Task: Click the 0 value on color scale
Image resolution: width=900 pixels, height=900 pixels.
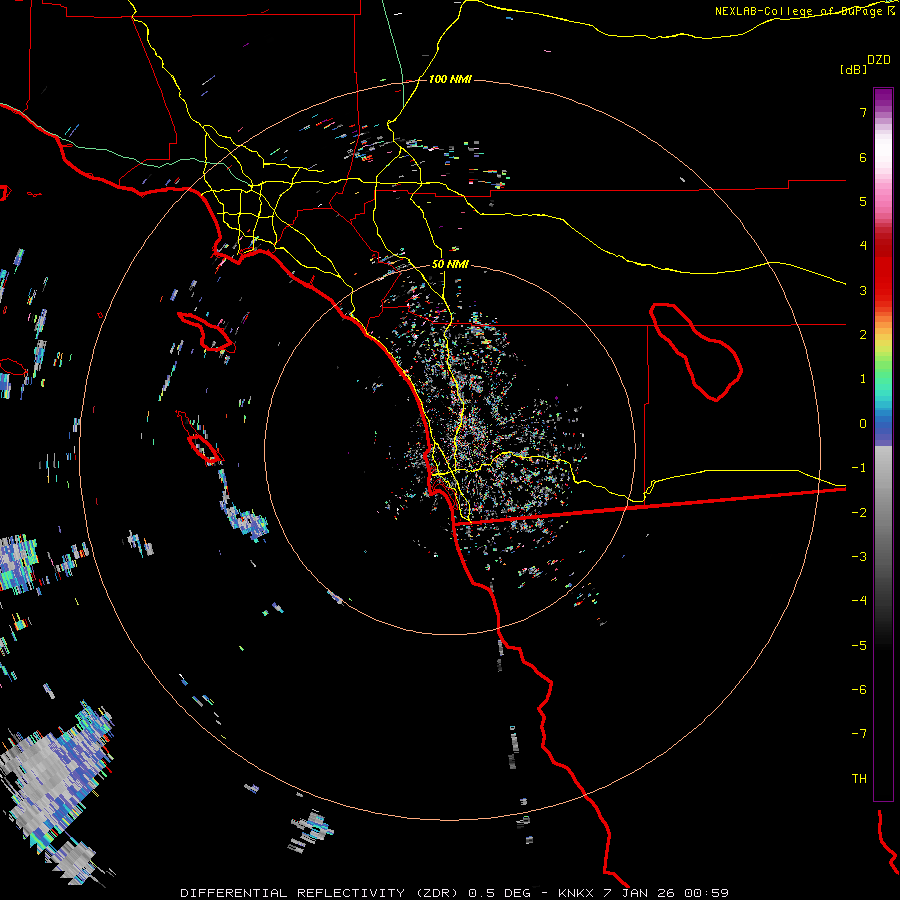Action: tap(863, 424)
